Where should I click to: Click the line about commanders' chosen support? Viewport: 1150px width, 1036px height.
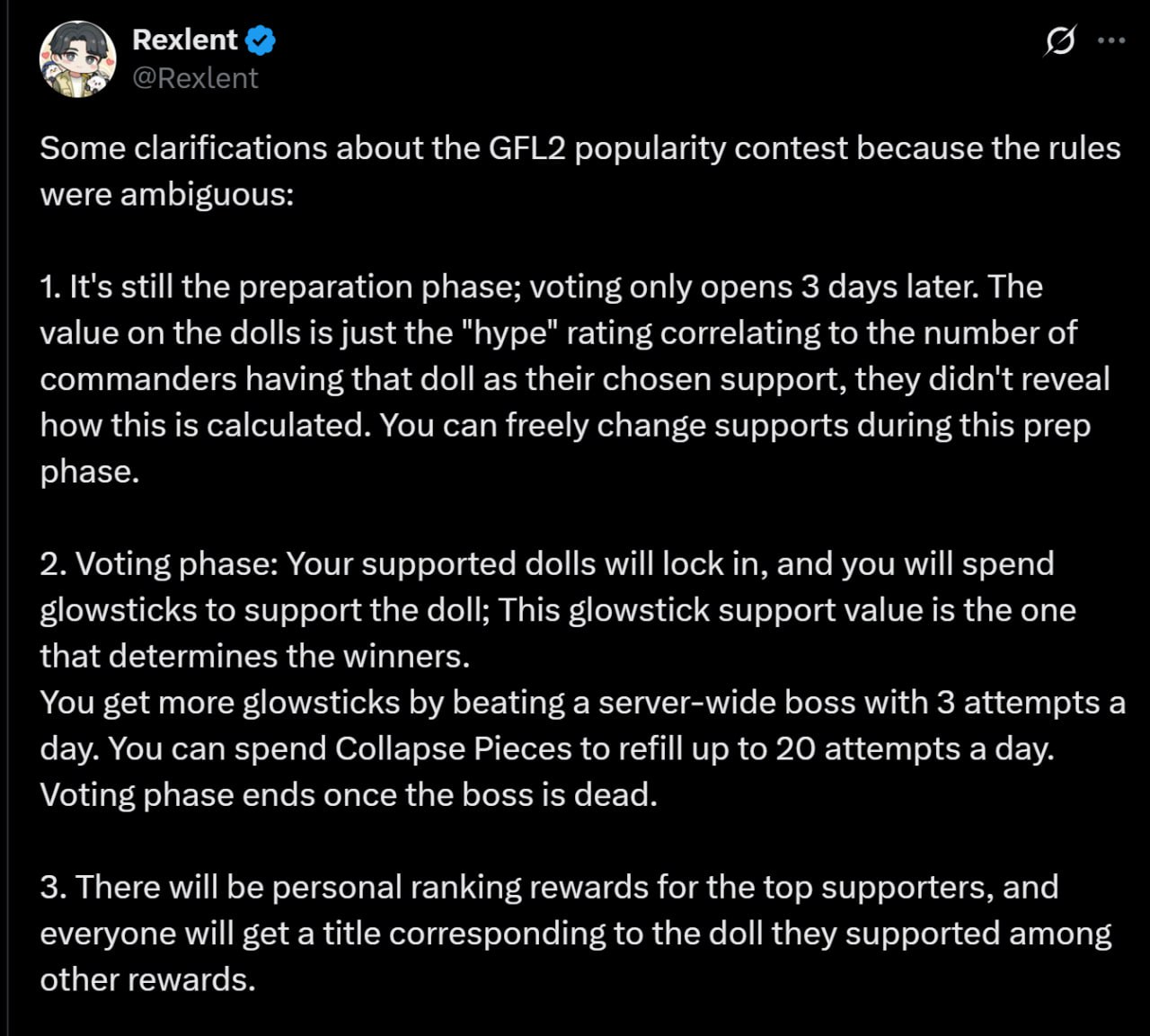[x=574, y=378]
